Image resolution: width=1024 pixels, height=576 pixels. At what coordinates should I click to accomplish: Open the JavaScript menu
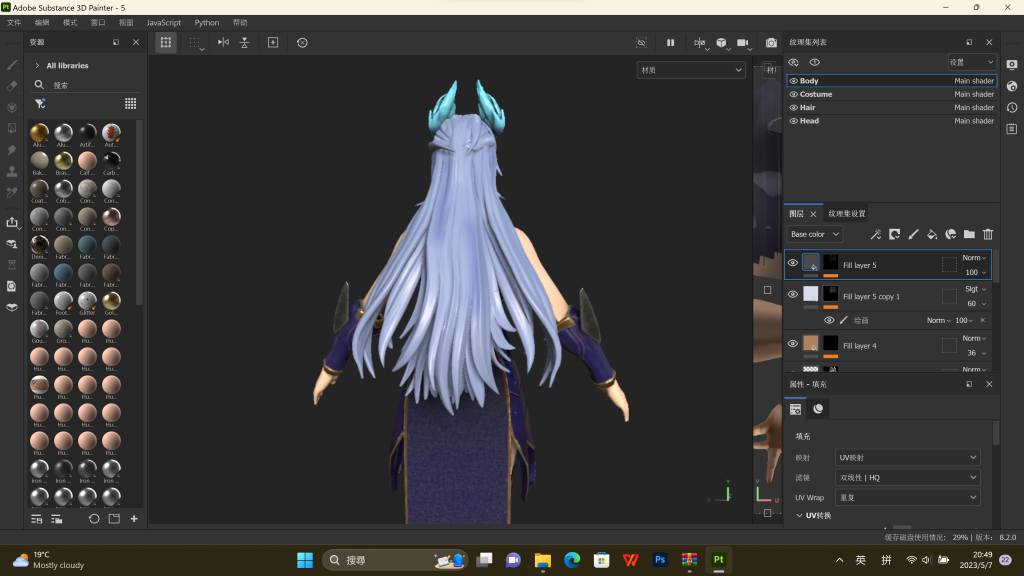pos(163,22)
